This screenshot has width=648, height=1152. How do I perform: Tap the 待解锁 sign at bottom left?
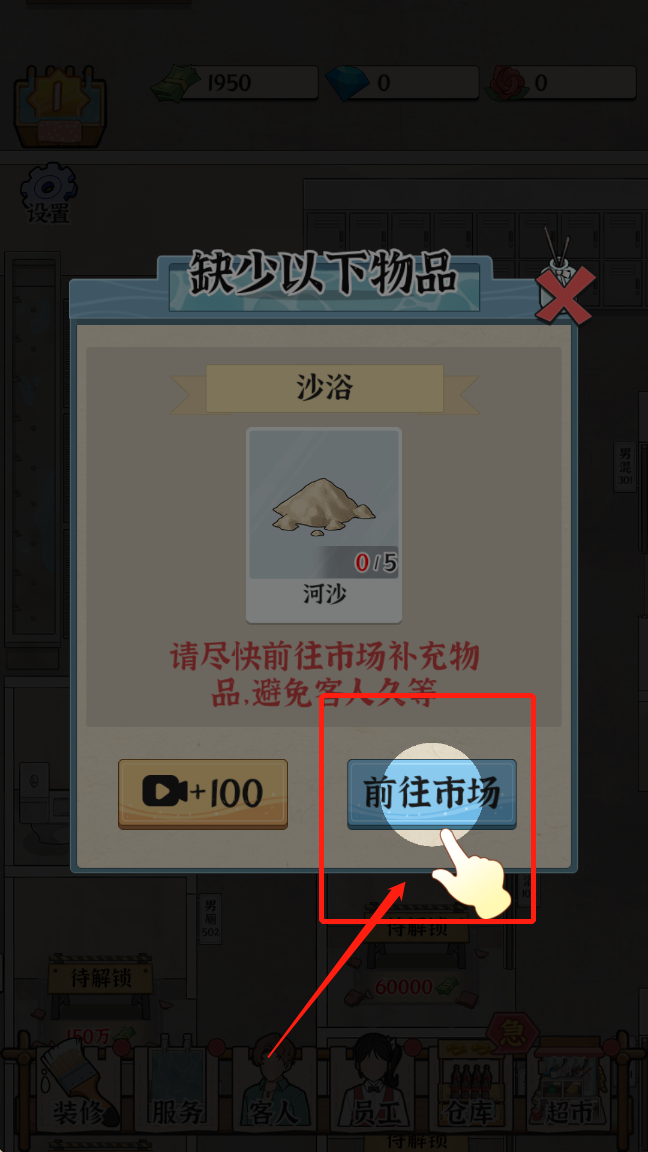(101, 979)
